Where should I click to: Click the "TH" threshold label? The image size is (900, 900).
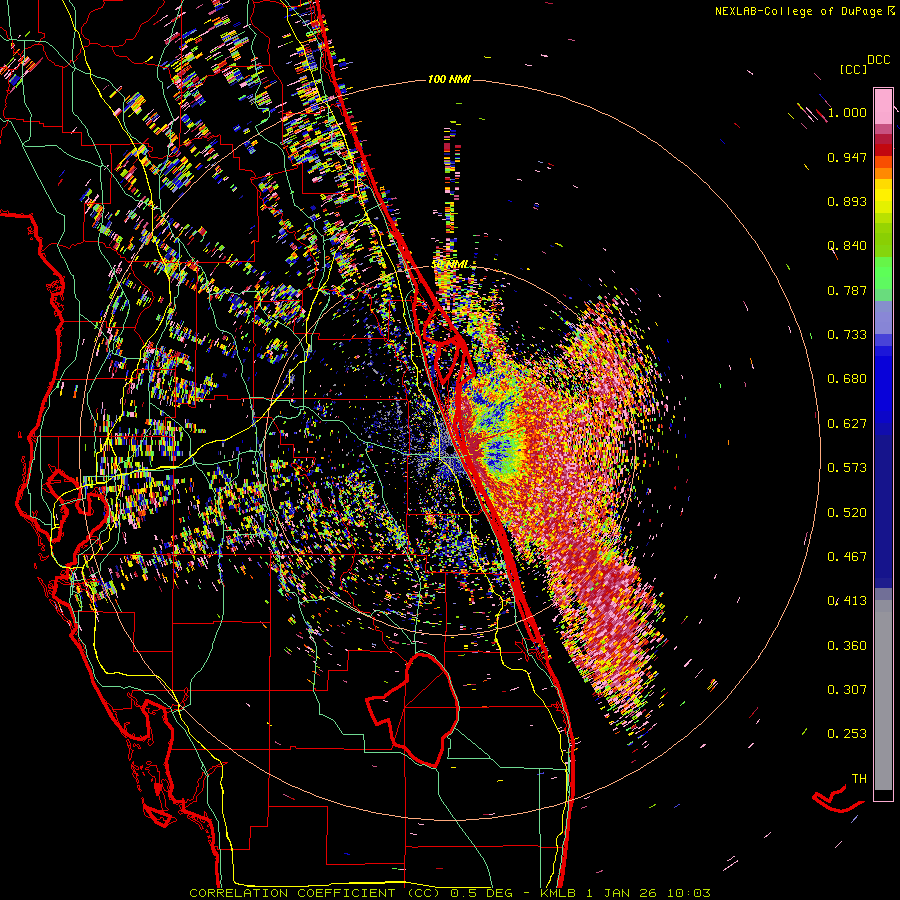tap(859, 779)
